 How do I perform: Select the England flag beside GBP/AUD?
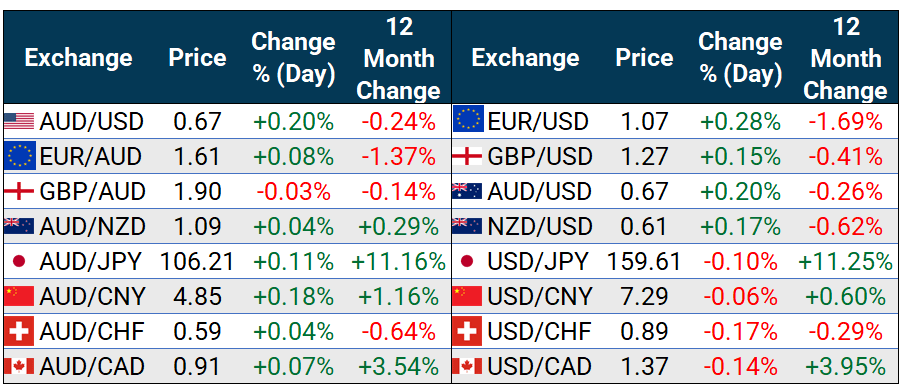(19, 191)
